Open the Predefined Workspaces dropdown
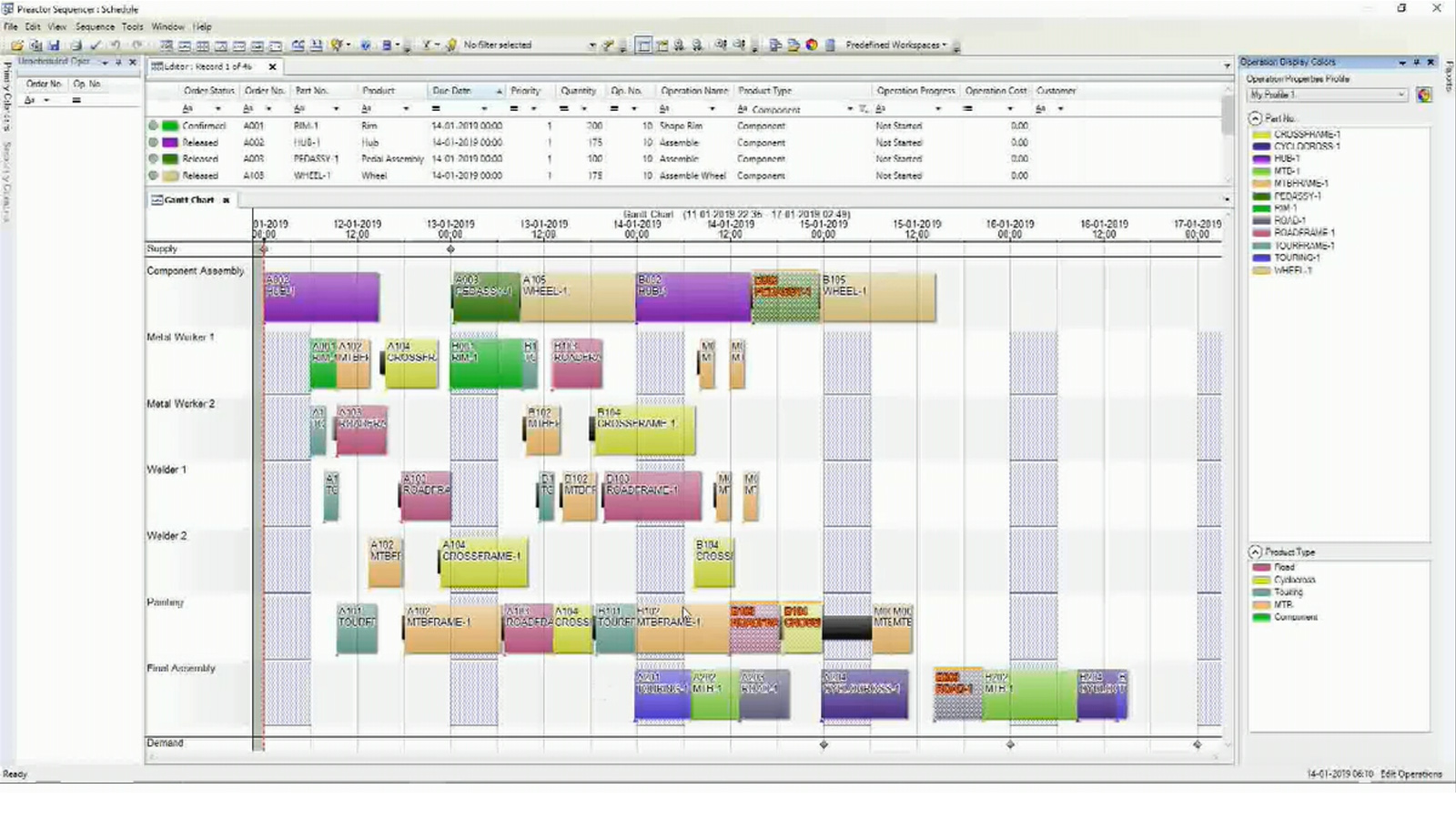Screen dimensions: 1456x819 point(896,45)
